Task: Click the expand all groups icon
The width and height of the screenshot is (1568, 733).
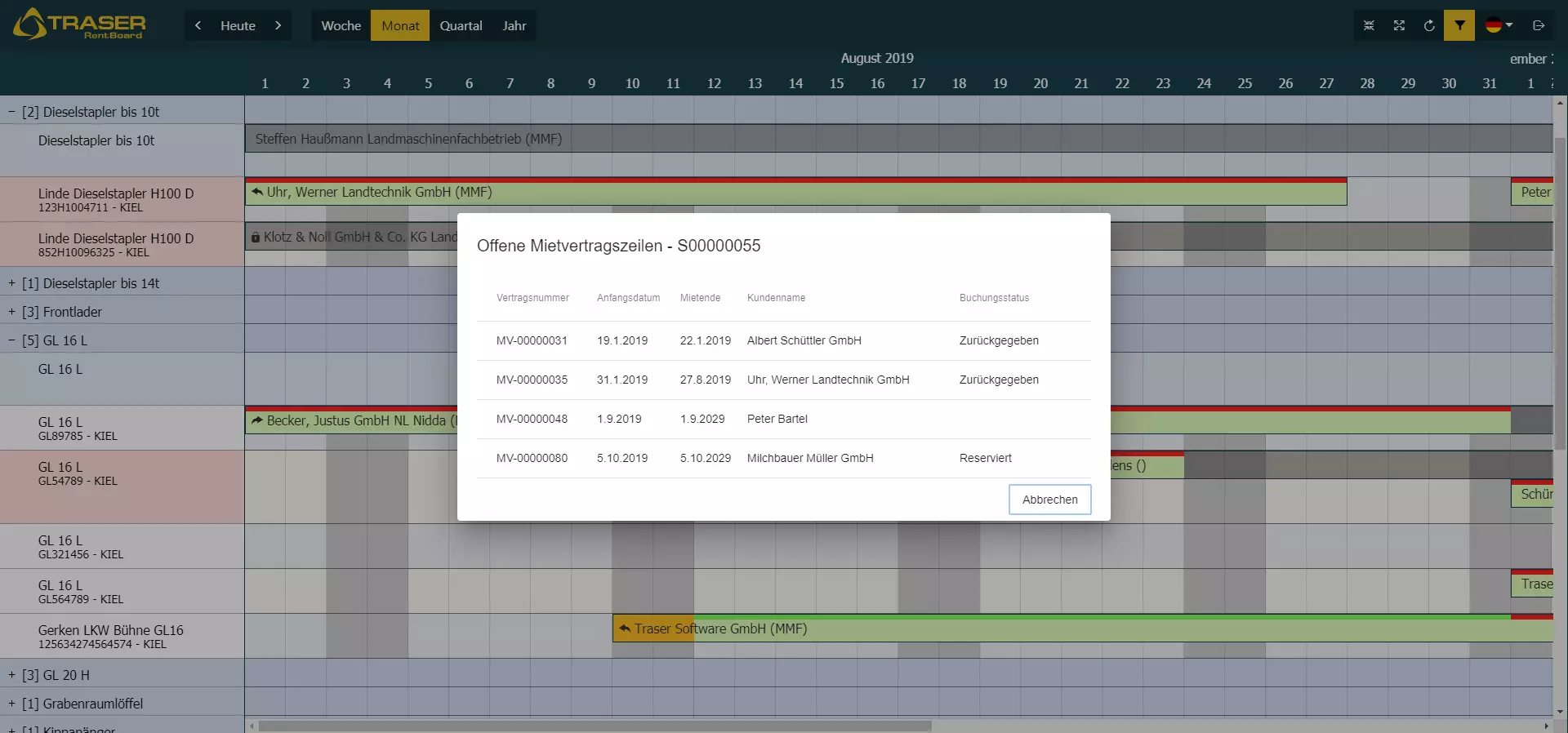Action: (x=1399, y=25)
